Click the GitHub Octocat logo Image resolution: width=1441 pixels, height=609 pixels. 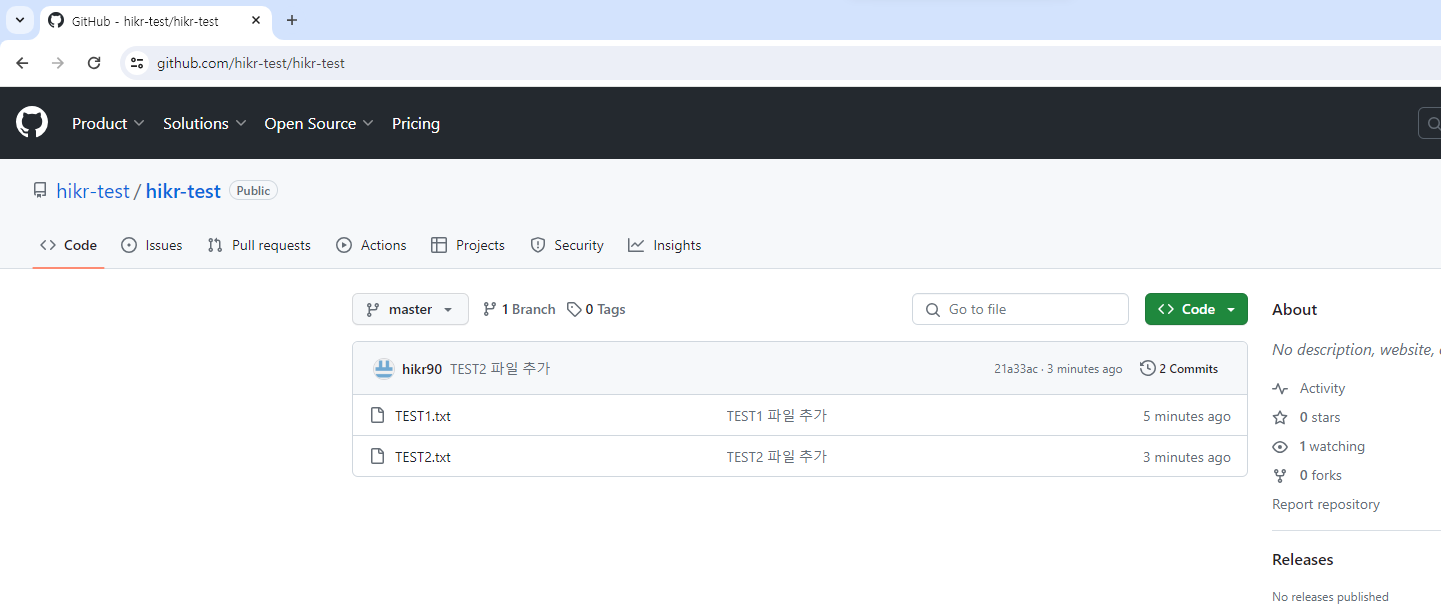tap(32, 123)
